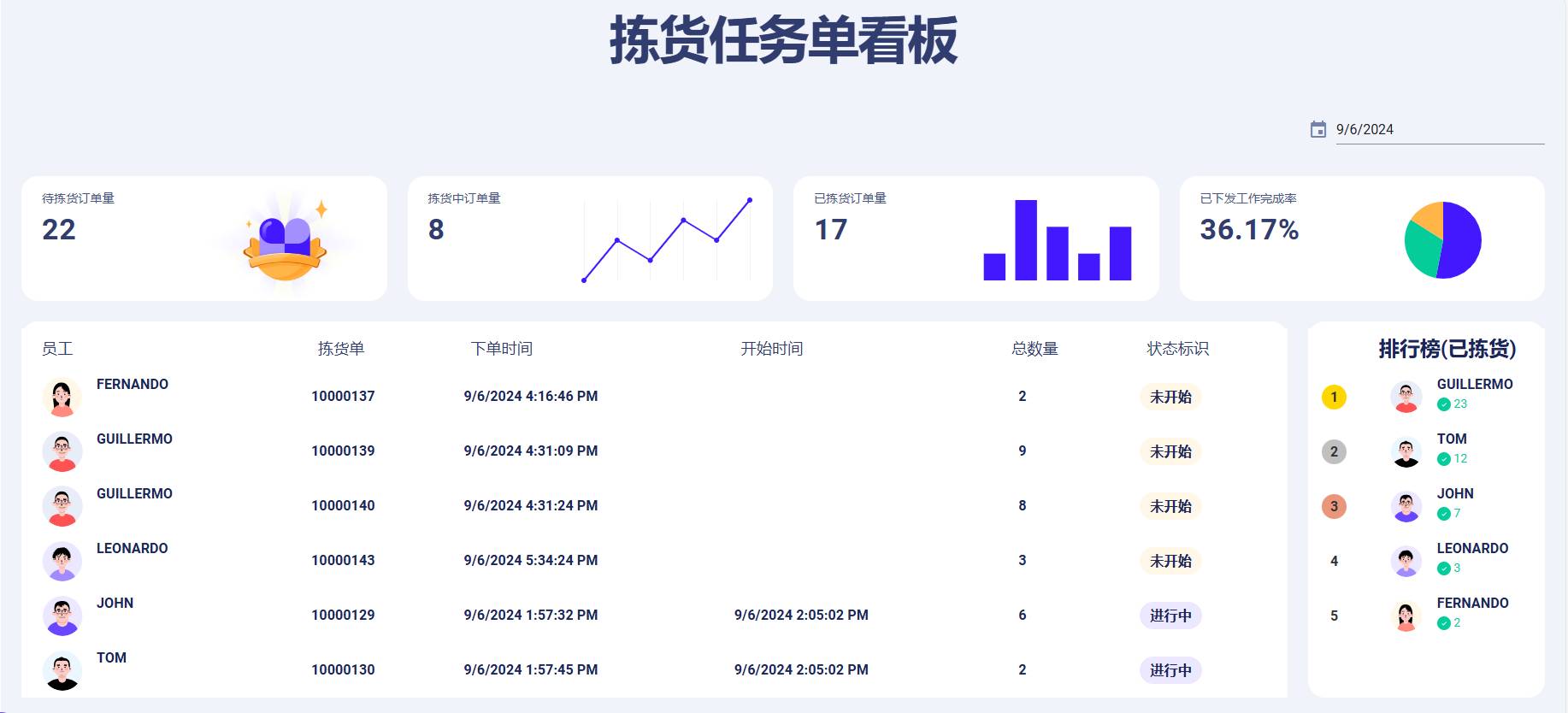Select the line chart in 拣货中订单量 card

(666, 239)
